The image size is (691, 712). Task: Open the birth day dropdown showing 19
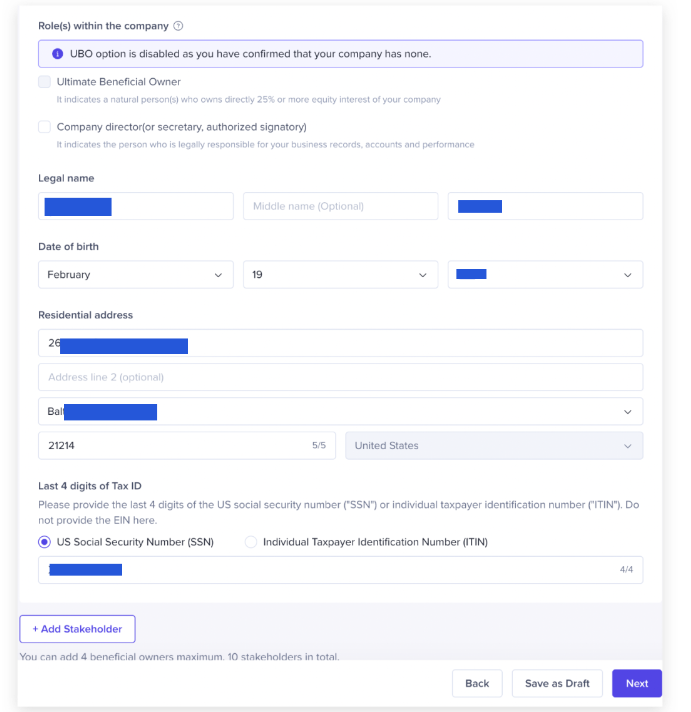(x=340, y=275)
